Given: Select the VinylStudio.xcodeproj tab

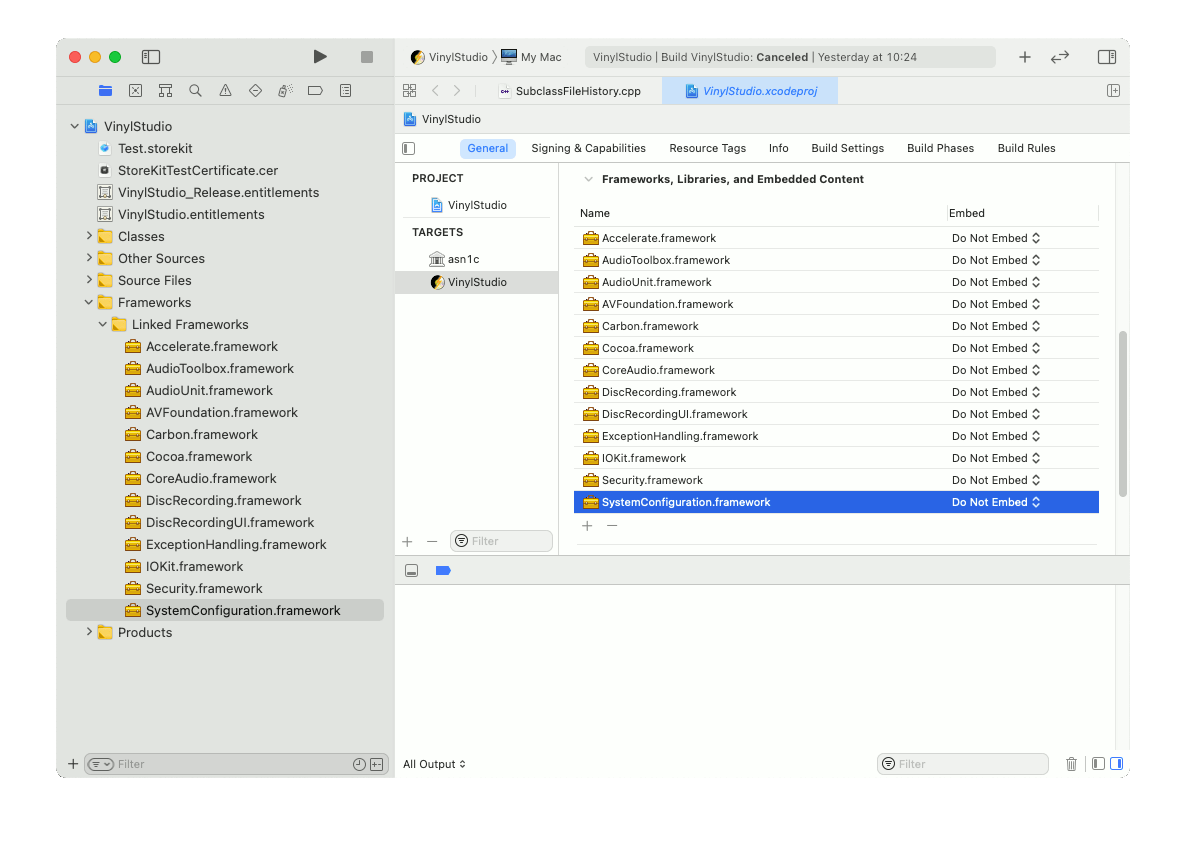Looking at the screenshot, I should click(x=750, y=91).
